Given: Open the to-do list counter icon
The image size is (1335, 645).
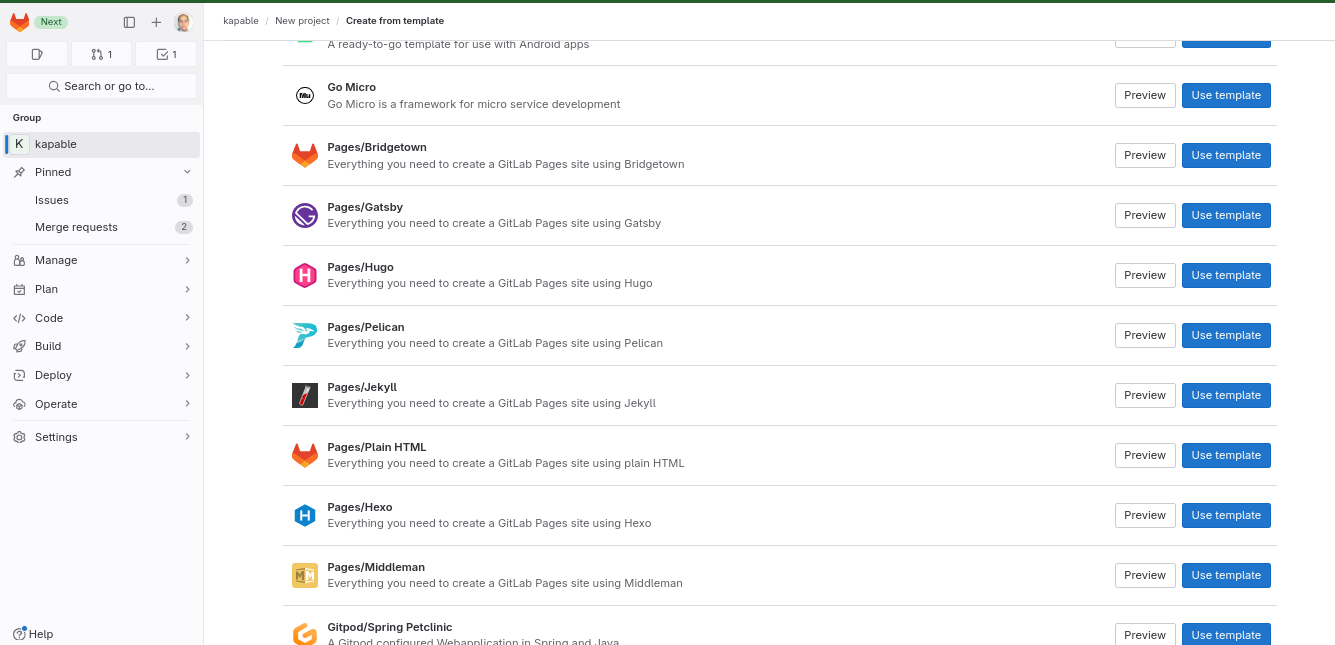Looking at the screenshot, I should point(166,54).
